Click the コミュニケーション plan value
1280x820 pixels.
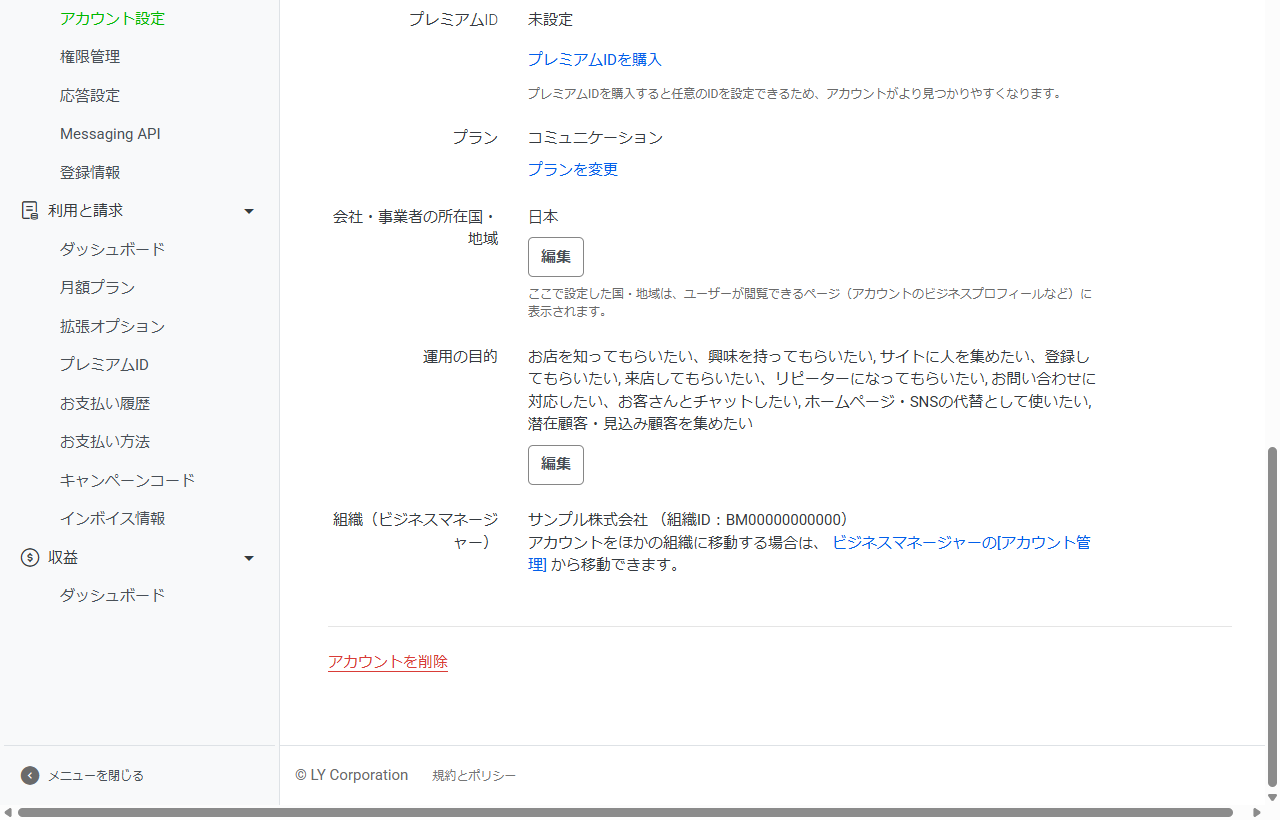tap(595, 138)
